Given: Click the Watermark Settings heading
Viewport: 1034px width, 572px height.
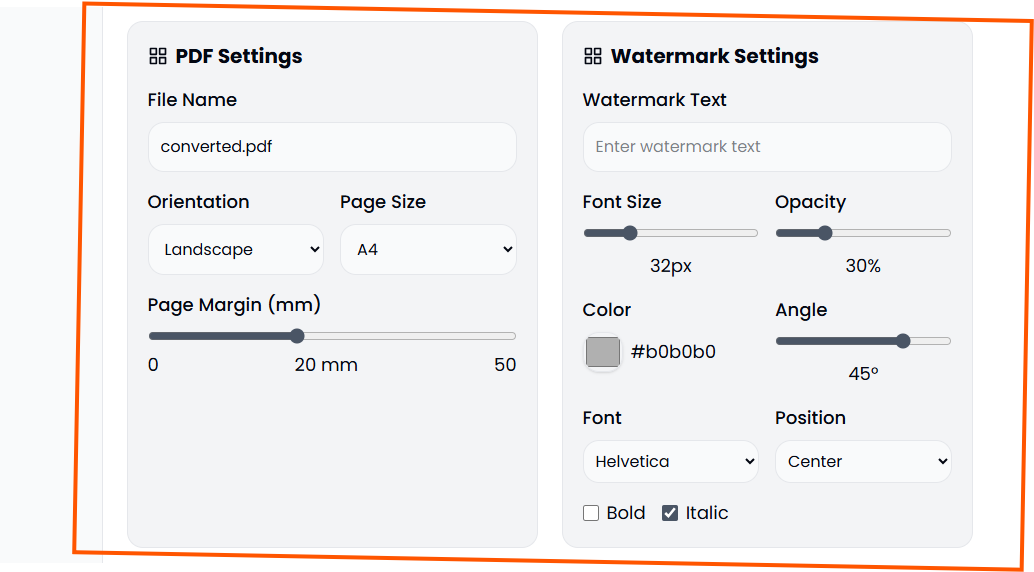Looking at the screenshot, I should [x=714, y=56].
